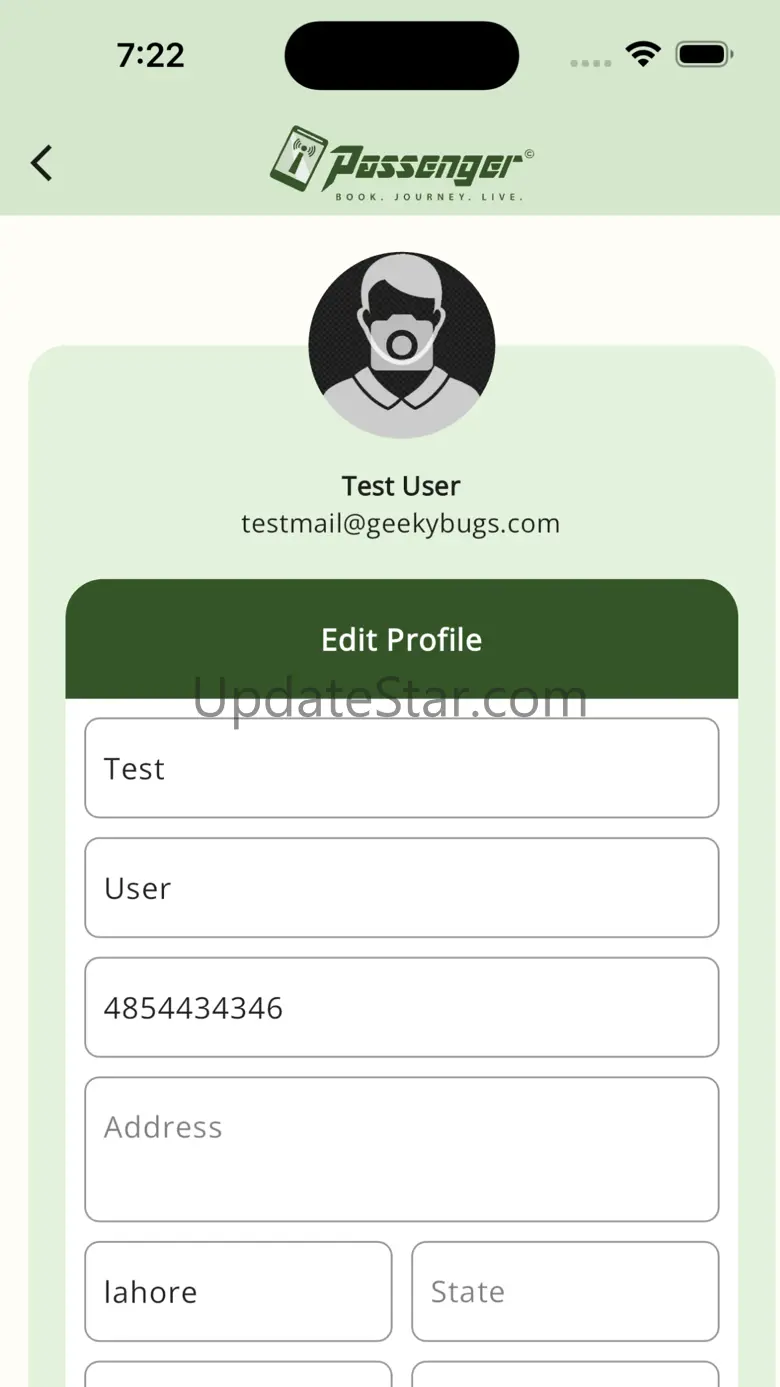Viewport: 780px width, 1387px height.
Task: Focus the city field containing lahore
Action: 238,1291
